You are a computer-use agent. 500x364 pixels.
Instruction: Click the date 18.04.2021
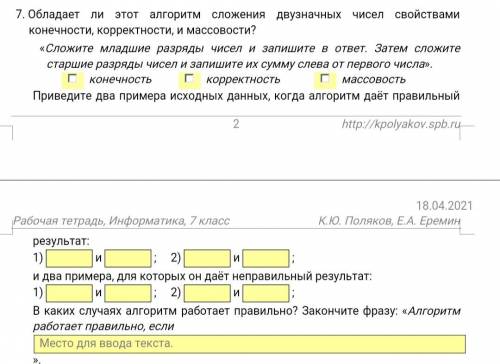coord(444,206)
